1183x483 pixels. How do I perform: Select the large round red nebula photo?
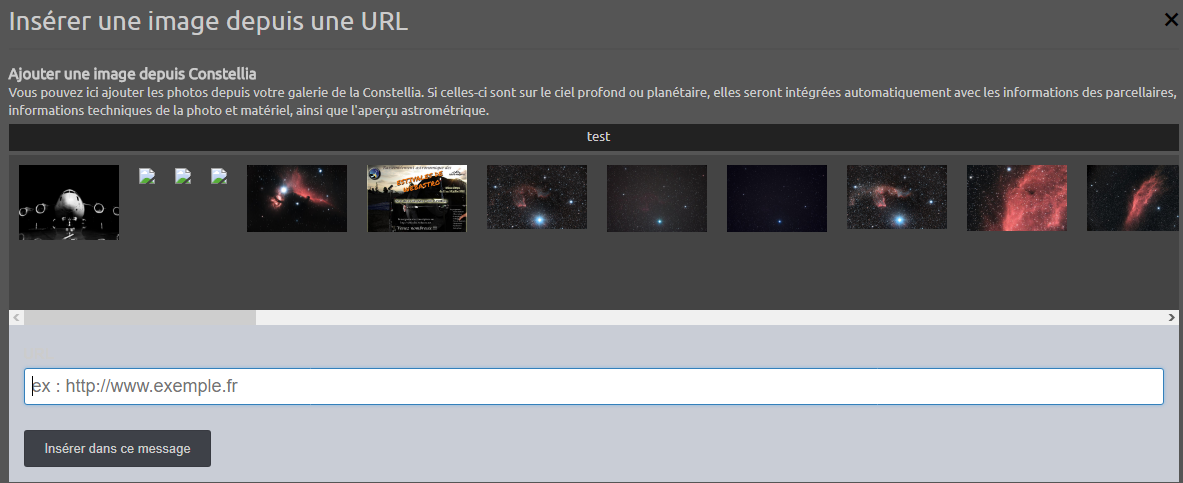(x=1016, y=198)
